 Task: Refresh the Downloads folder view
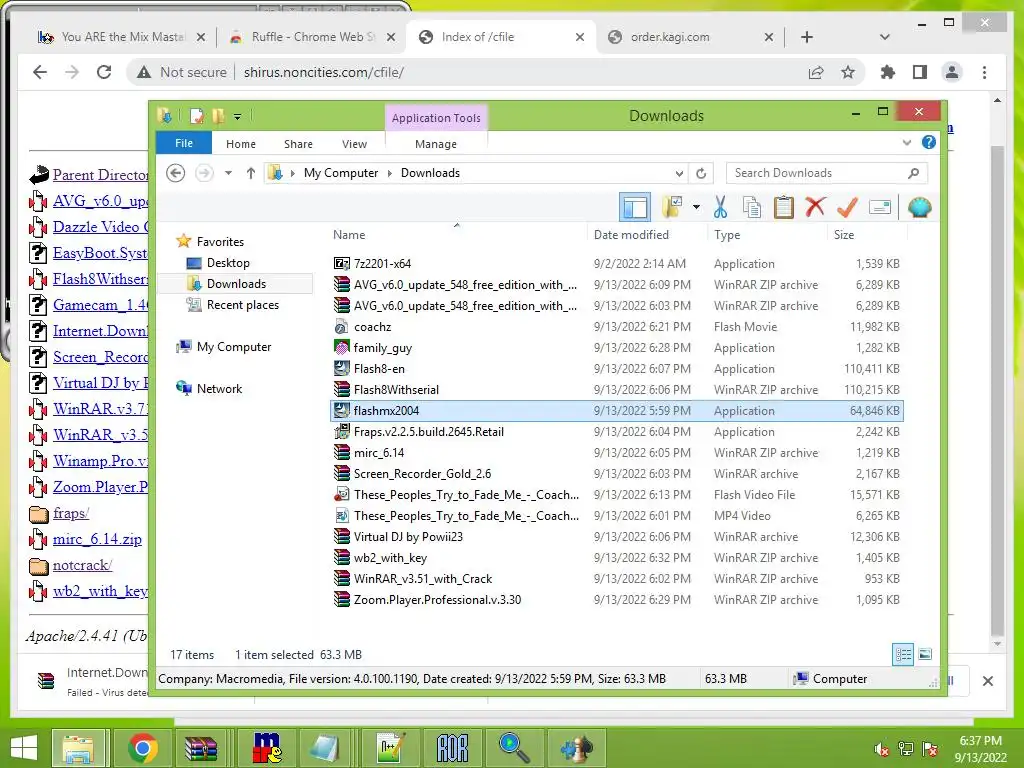[701, 173]
